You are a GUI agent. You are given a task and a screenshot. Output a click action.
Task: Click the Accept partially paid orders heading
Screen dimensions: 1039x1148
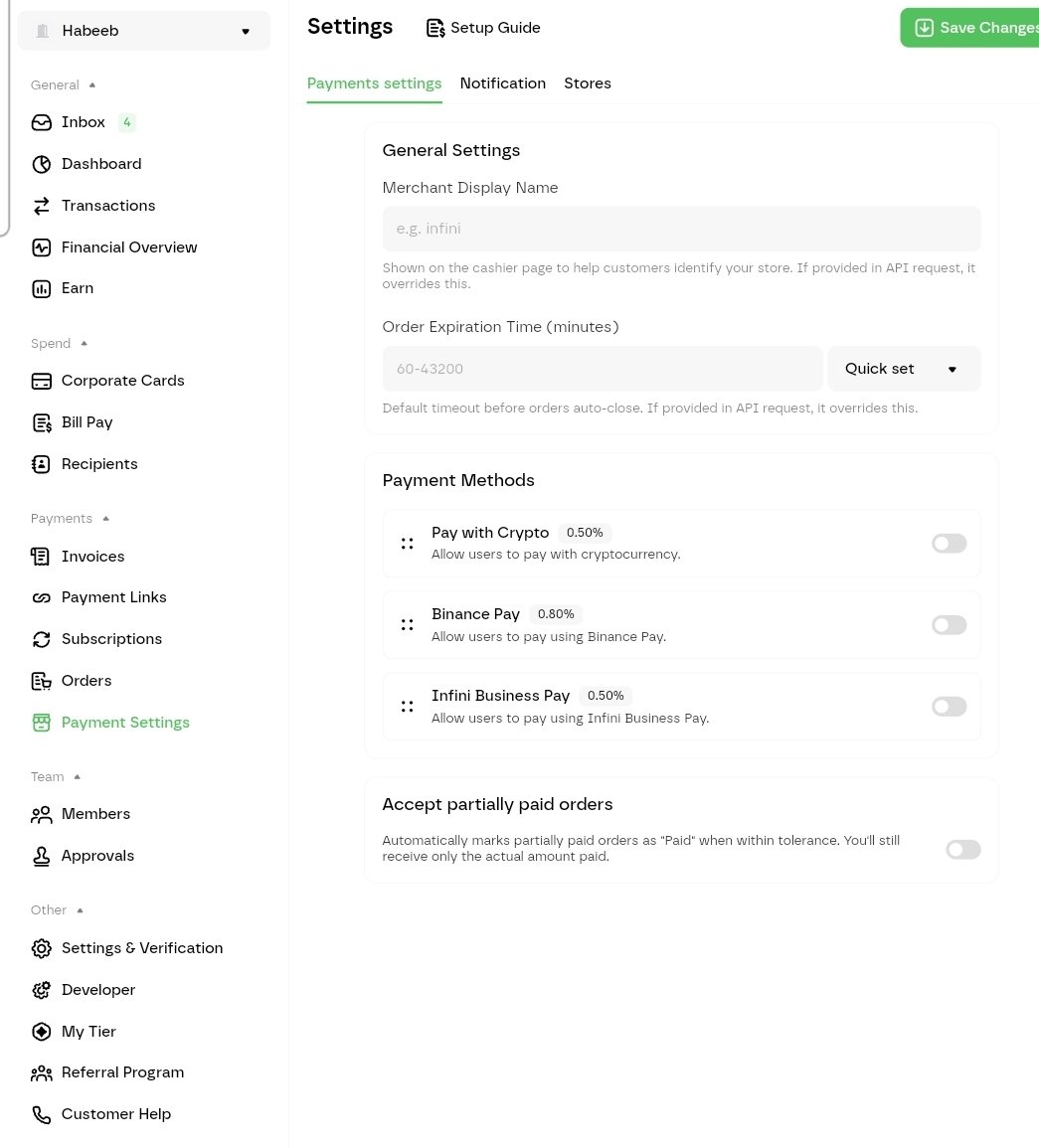(x=498, y=805)
